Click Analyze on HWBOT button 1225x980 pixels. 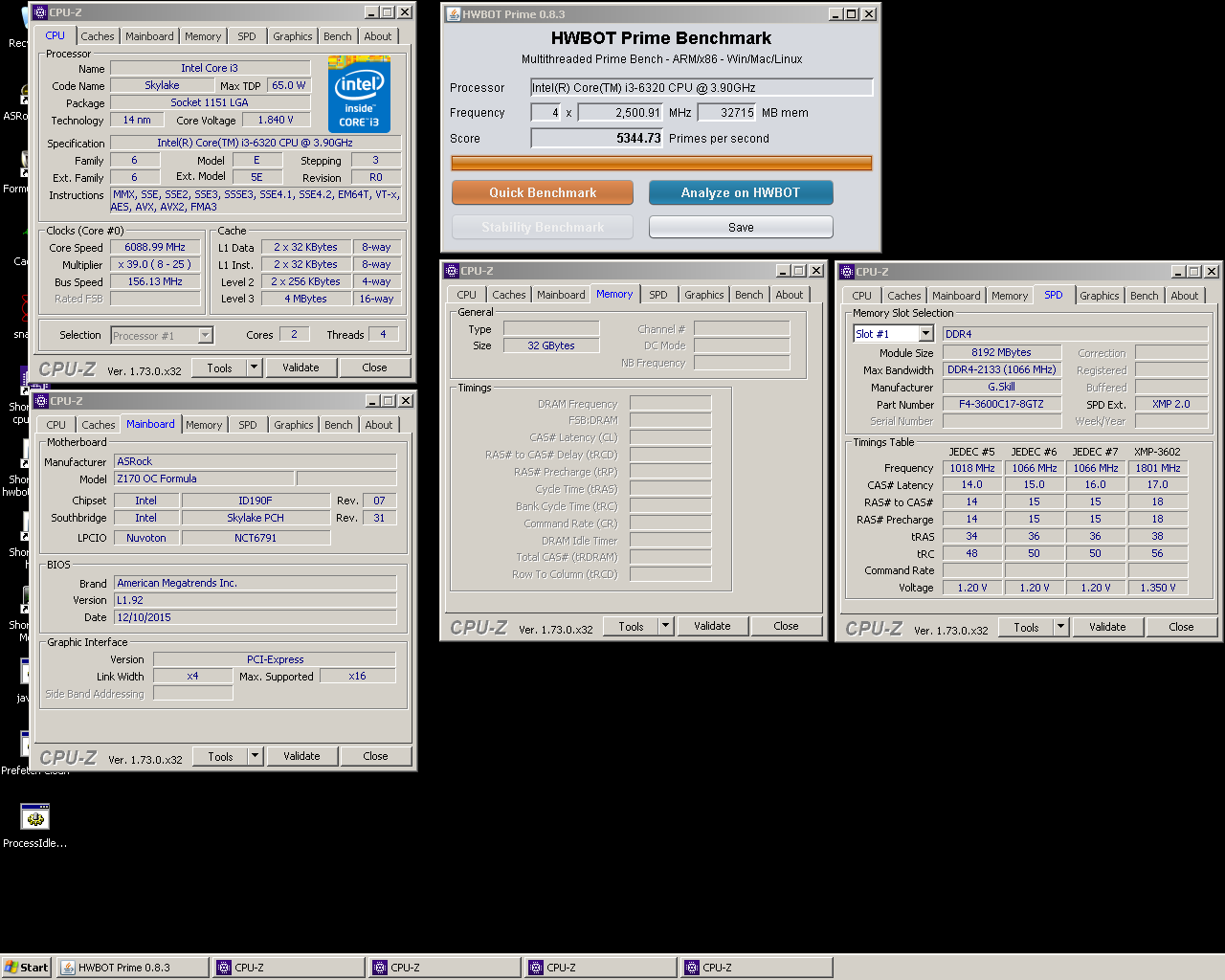[741, 192]
